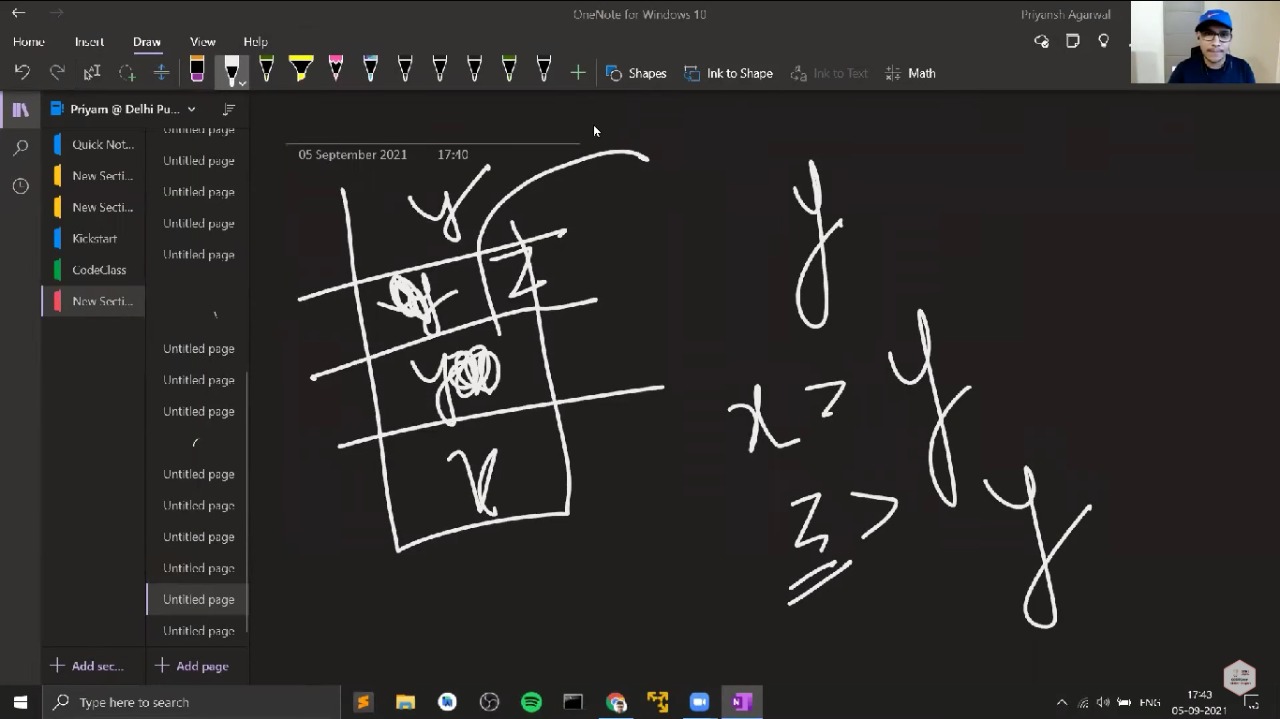Toggle the notebook navigation pane icon
The image size is (1280, 719).
pos(20,110)
